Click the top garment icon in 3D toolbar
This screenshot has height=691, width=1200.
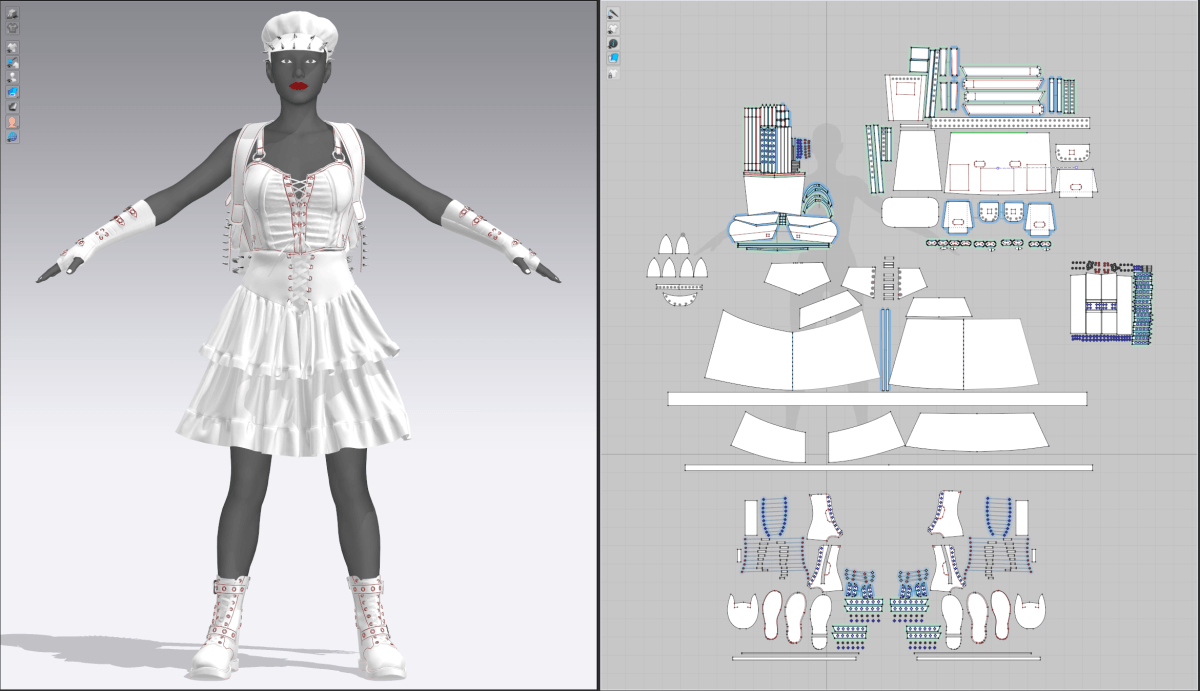(13, 13)
